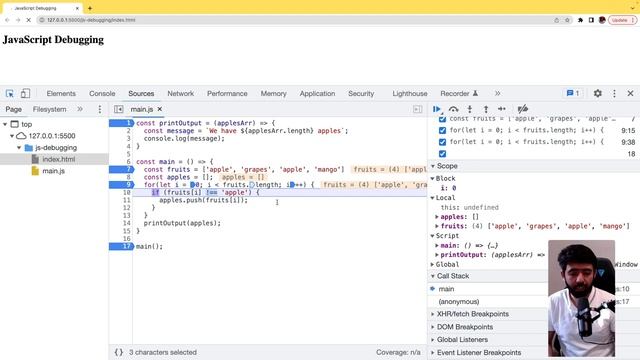This screenshot has width=640, height=360.
Task: Select the (anonymous) call stack frame
Action: click(459, 302)
